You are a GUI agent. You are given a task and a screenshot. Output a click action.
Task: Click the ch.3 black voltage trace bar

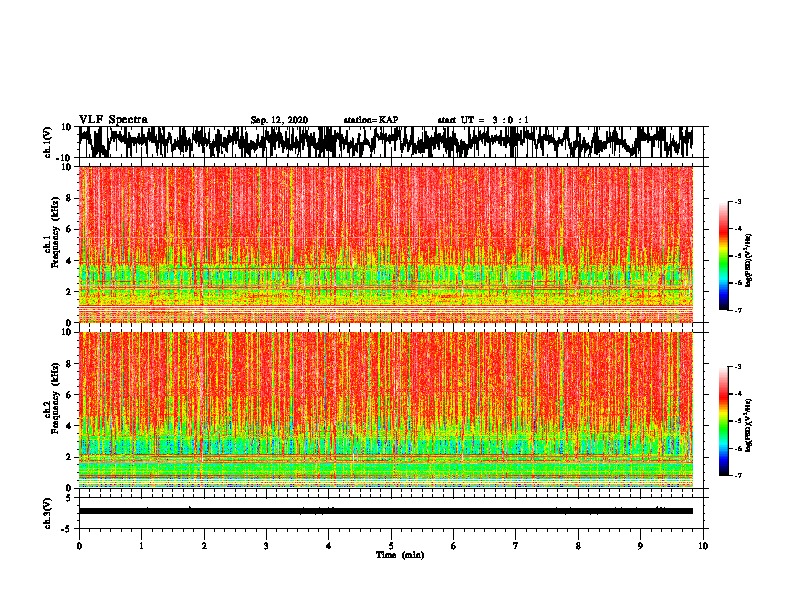pos(386,511)
